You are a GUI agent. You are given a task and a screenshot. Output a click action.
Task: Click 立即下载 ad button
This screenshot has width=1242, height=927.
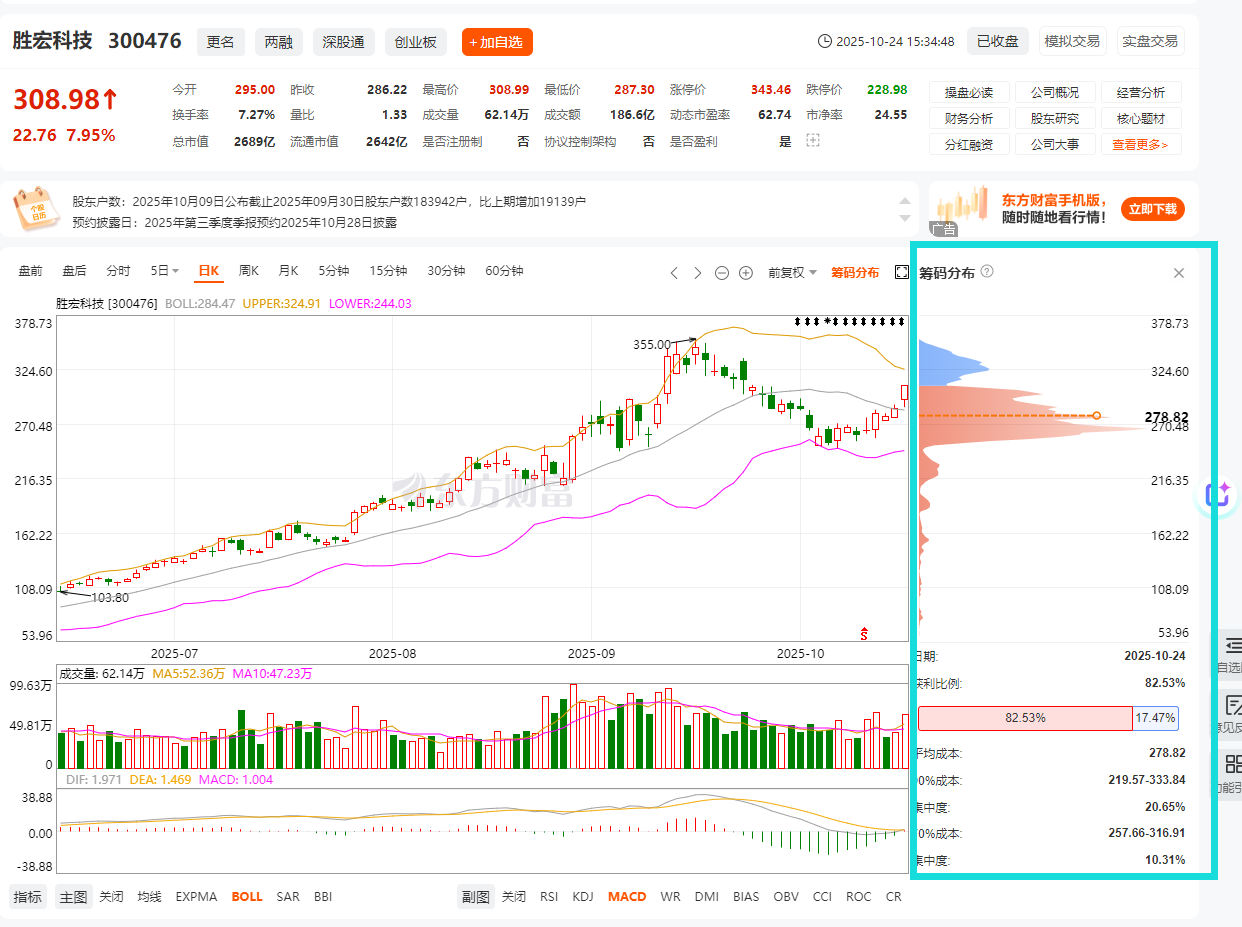1155,209
